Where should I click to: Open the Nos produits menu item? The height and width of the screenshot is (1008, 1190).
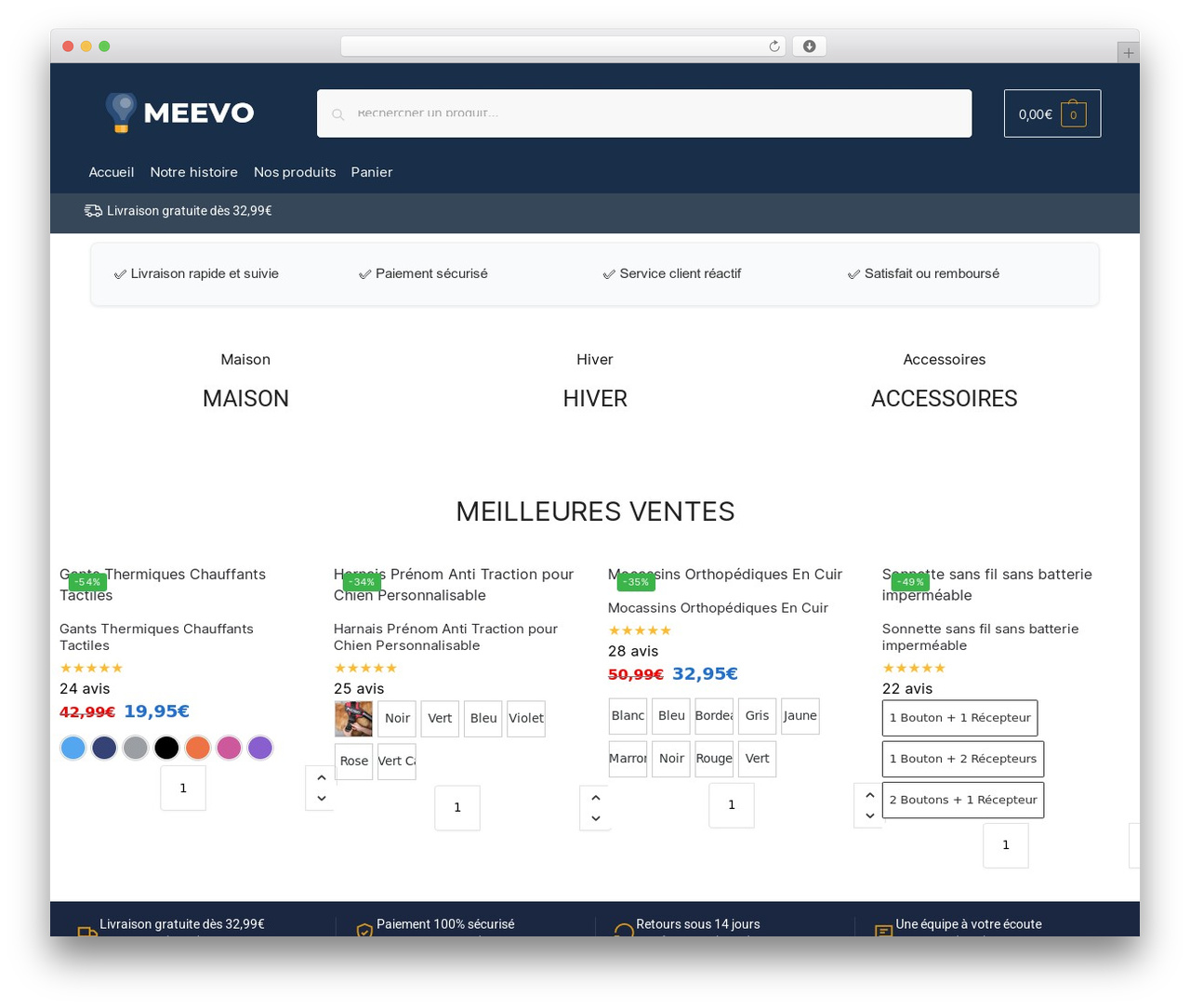(295, 172)
